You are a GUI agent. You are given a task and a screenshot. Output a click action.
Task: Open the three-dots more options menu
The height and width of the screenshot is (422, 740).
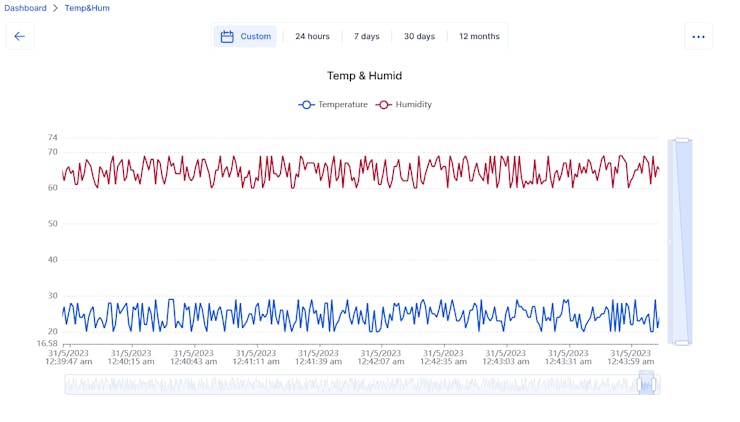tap(698, 37)
